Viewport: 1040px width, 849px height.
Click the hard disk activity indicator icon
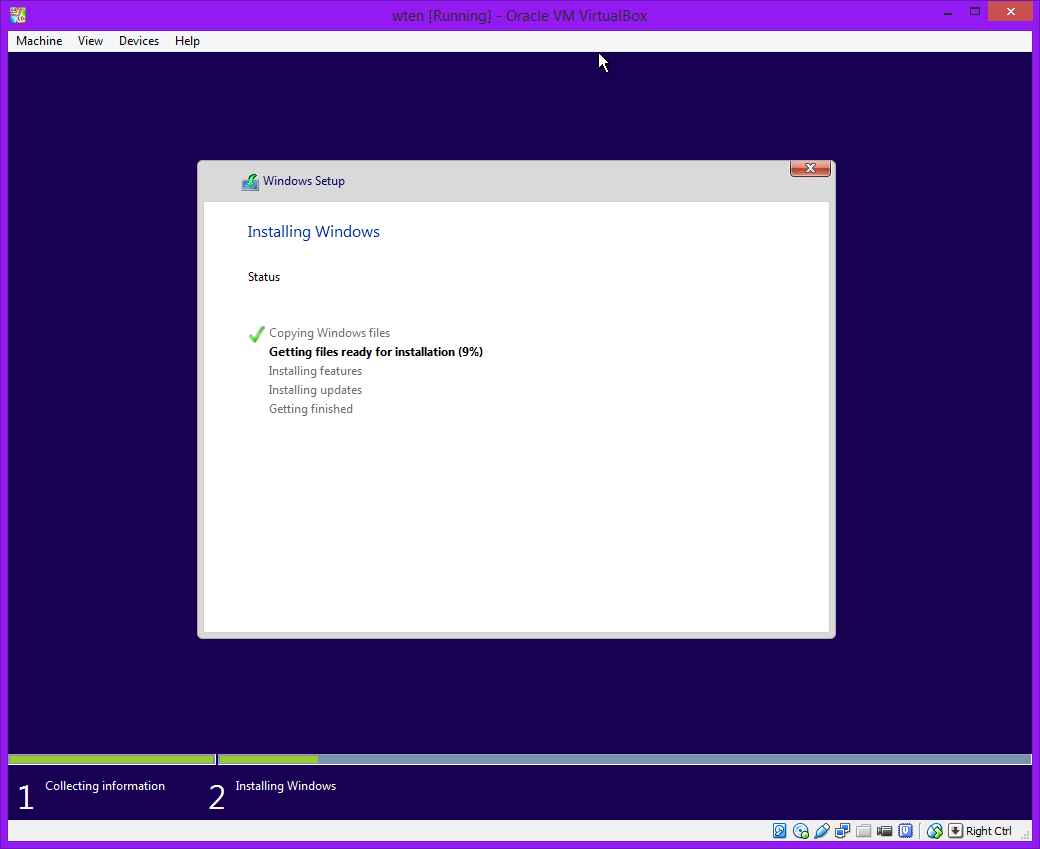(780, 831)
